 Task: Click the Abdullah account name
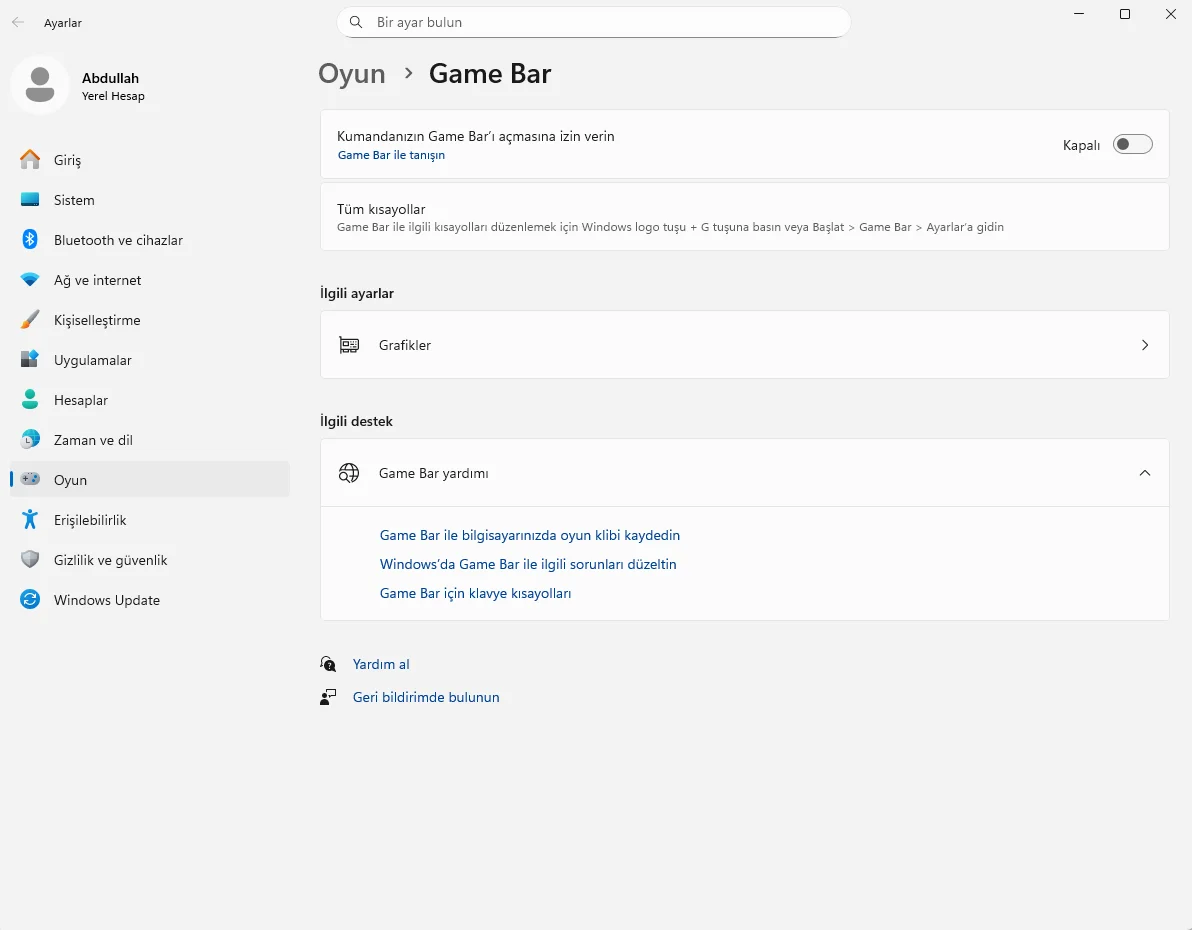(x=110, y=78)
